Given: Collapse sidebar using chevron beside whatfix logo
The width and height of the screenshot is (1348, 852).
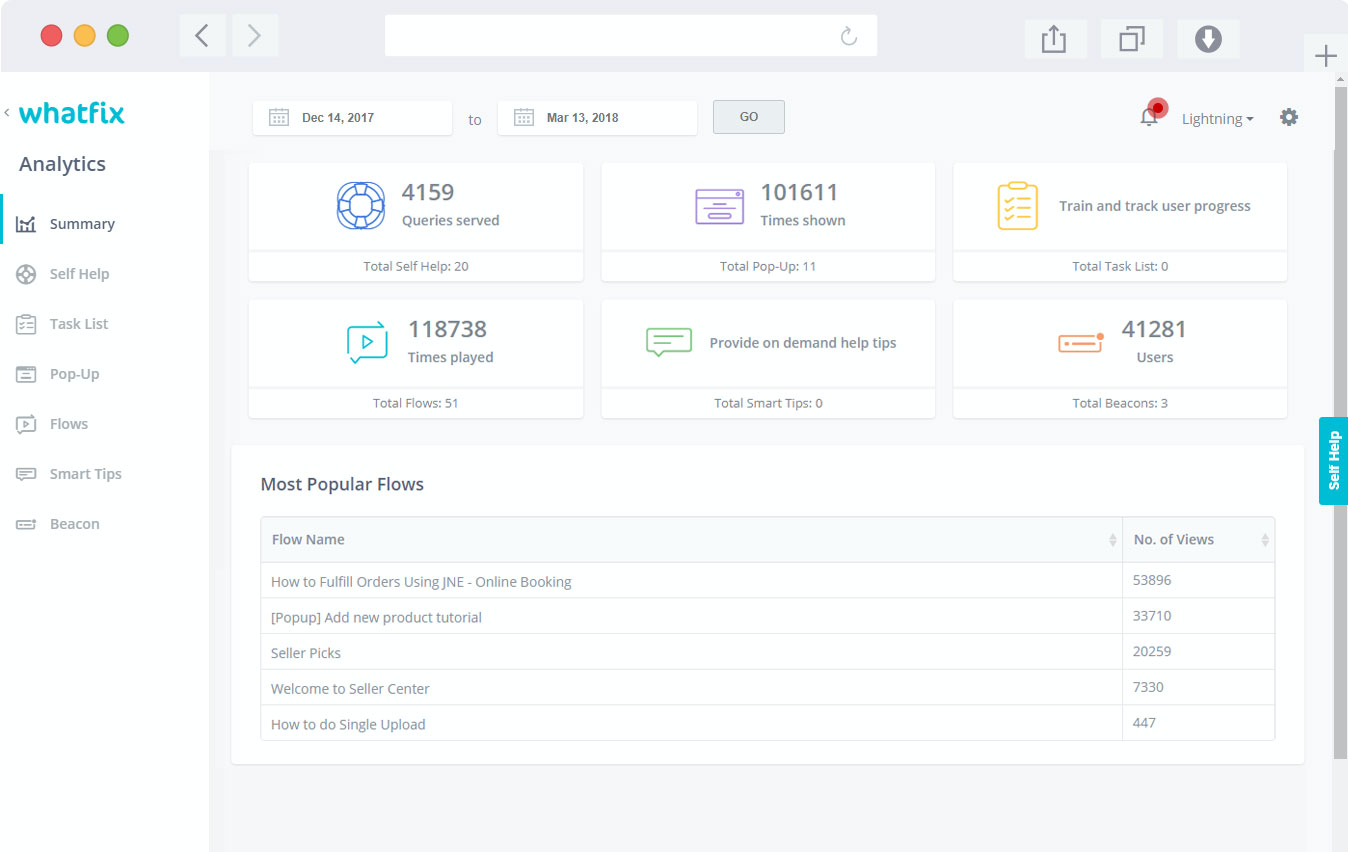Looking at the screenshot, I should (x=7, y=113).
